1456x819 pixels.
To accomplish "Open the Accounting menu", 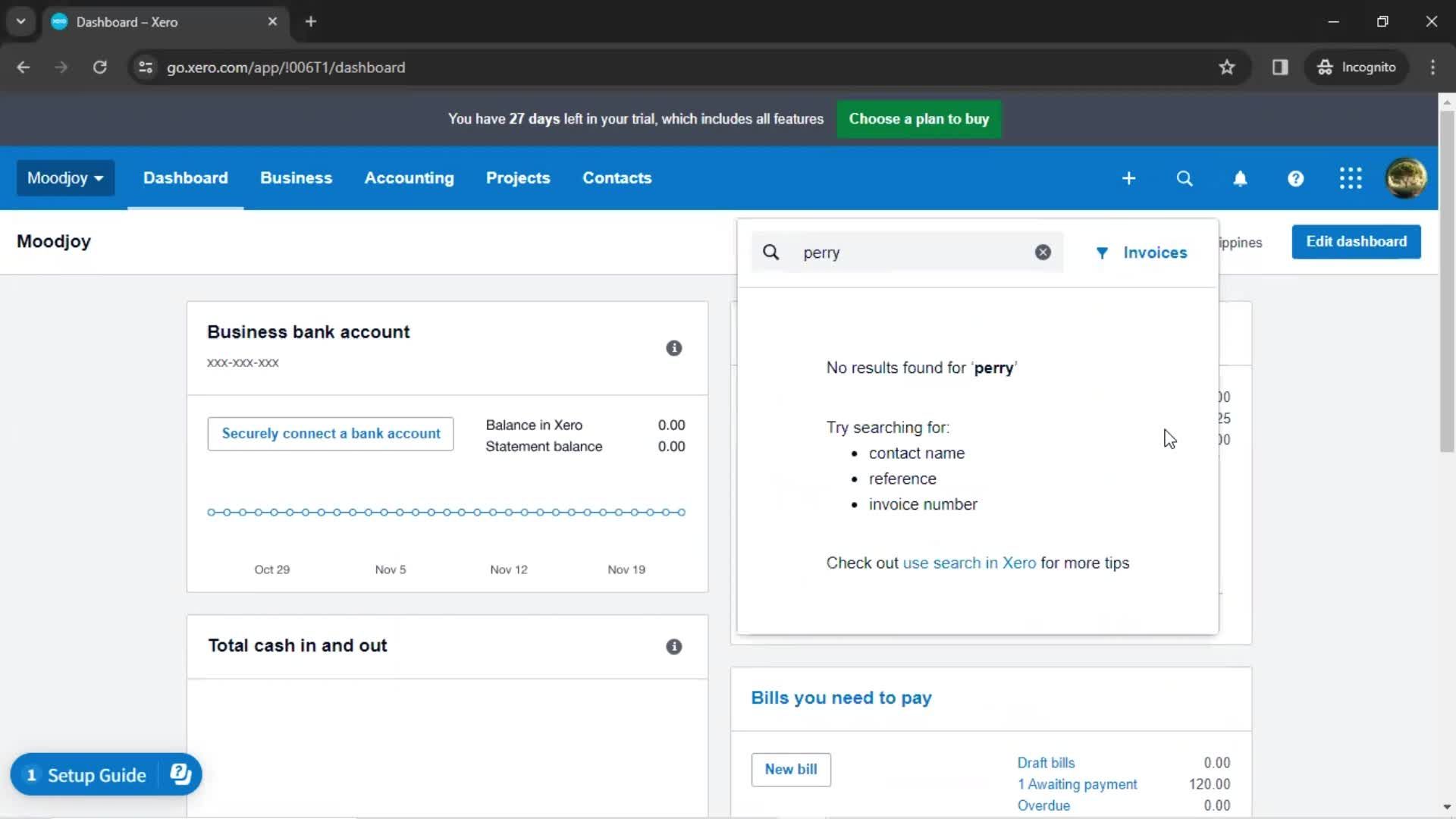I will [409, 178].
